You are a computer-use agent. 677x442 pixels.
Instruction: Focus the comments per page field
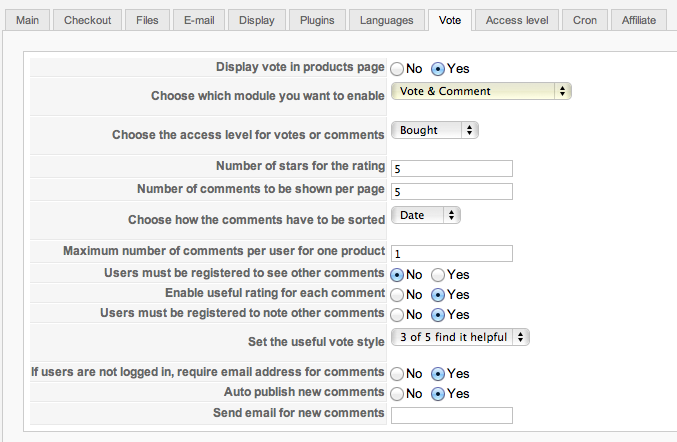point(452,191)
